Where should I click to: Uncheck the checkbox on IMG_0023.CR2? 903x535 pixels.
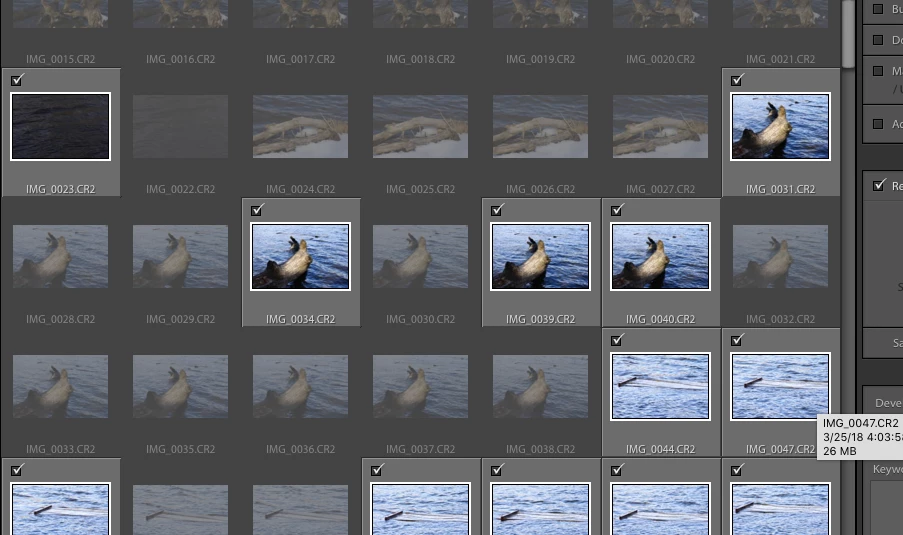pyautogui.click(x=17, y=80)
